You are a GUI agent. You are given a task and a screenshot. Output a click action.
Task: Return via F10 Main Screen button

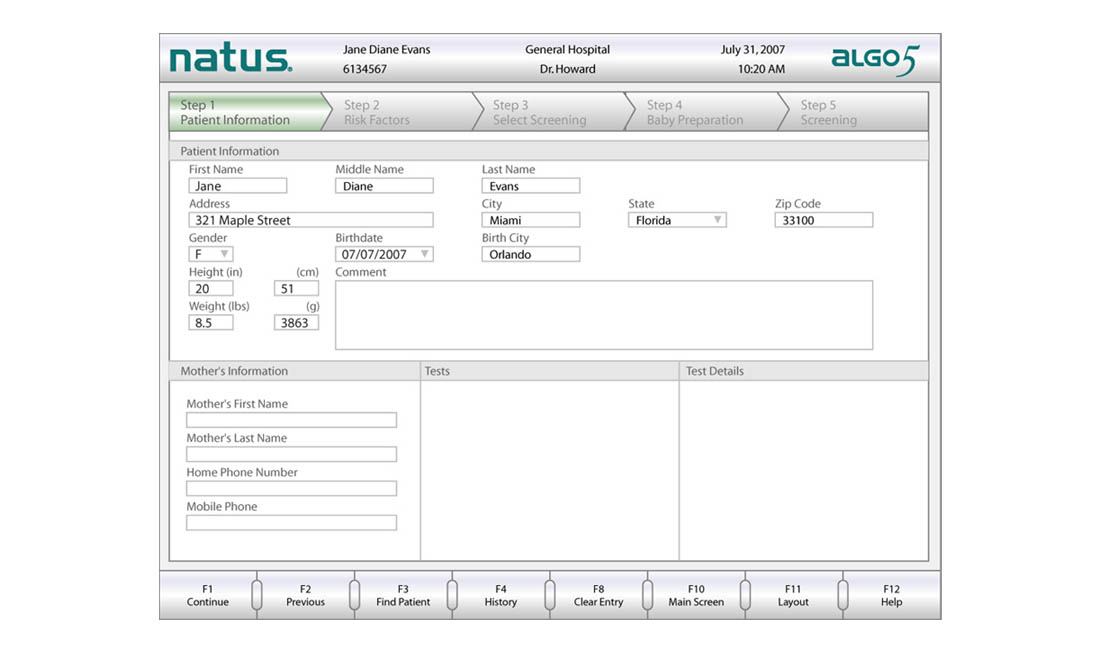[696, 596]
